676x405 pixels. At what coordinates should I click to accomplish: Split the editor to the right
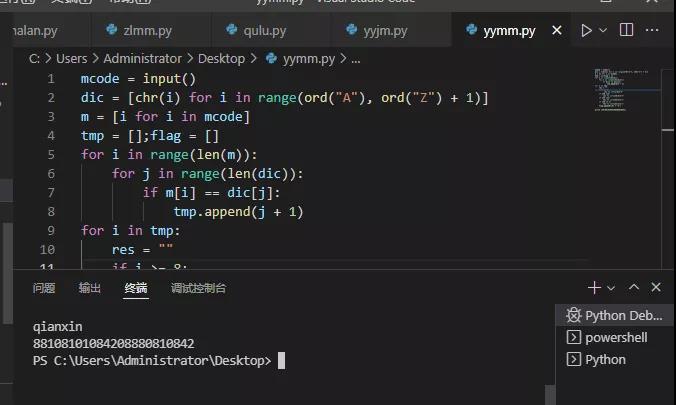click(x=626, y=30)
